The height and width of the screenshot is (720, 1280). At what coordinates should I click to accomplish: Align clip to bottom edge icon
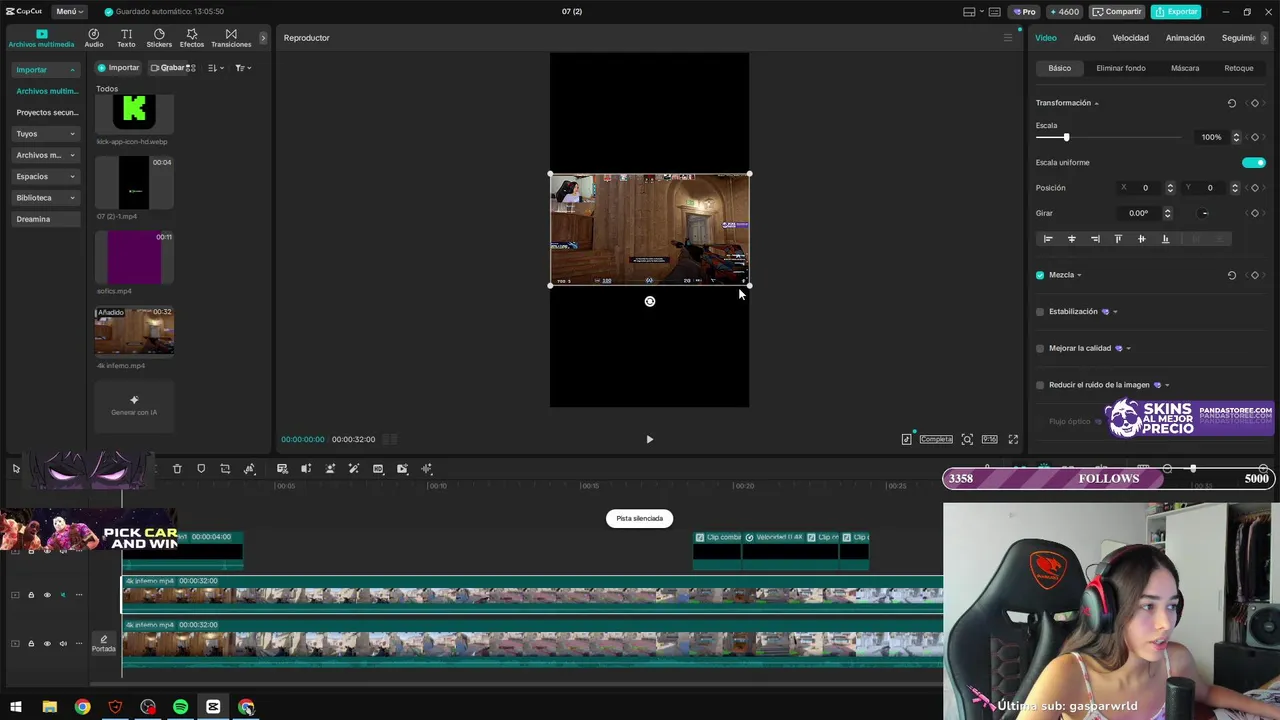click(x=1165, y=239)
